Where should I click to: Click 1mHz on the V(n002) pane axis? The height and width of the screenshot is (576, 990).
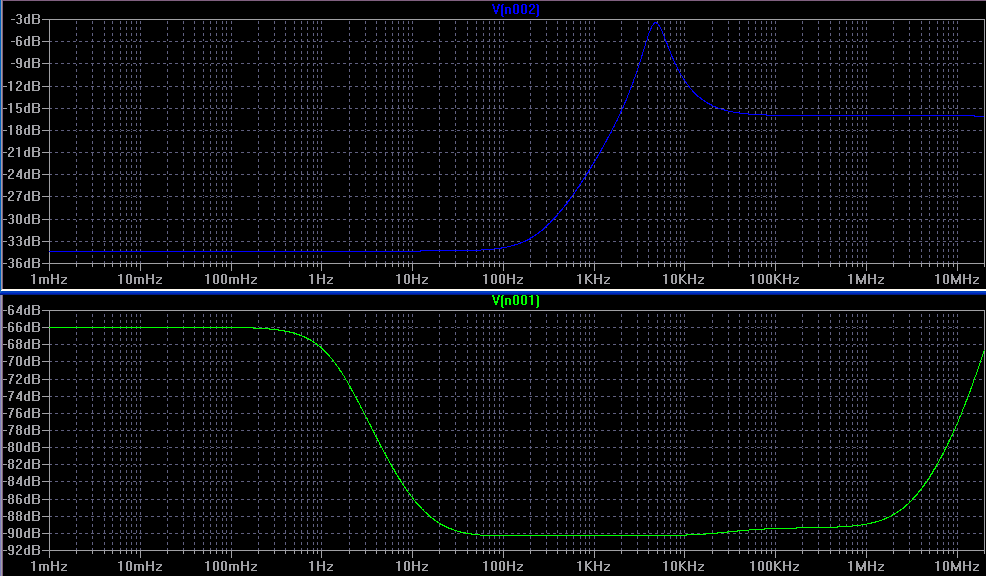[x=49, y=279]
